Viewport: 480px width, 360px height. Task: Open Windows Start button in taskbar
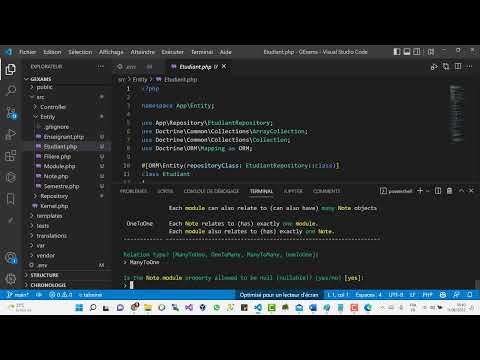pos(79,307)
